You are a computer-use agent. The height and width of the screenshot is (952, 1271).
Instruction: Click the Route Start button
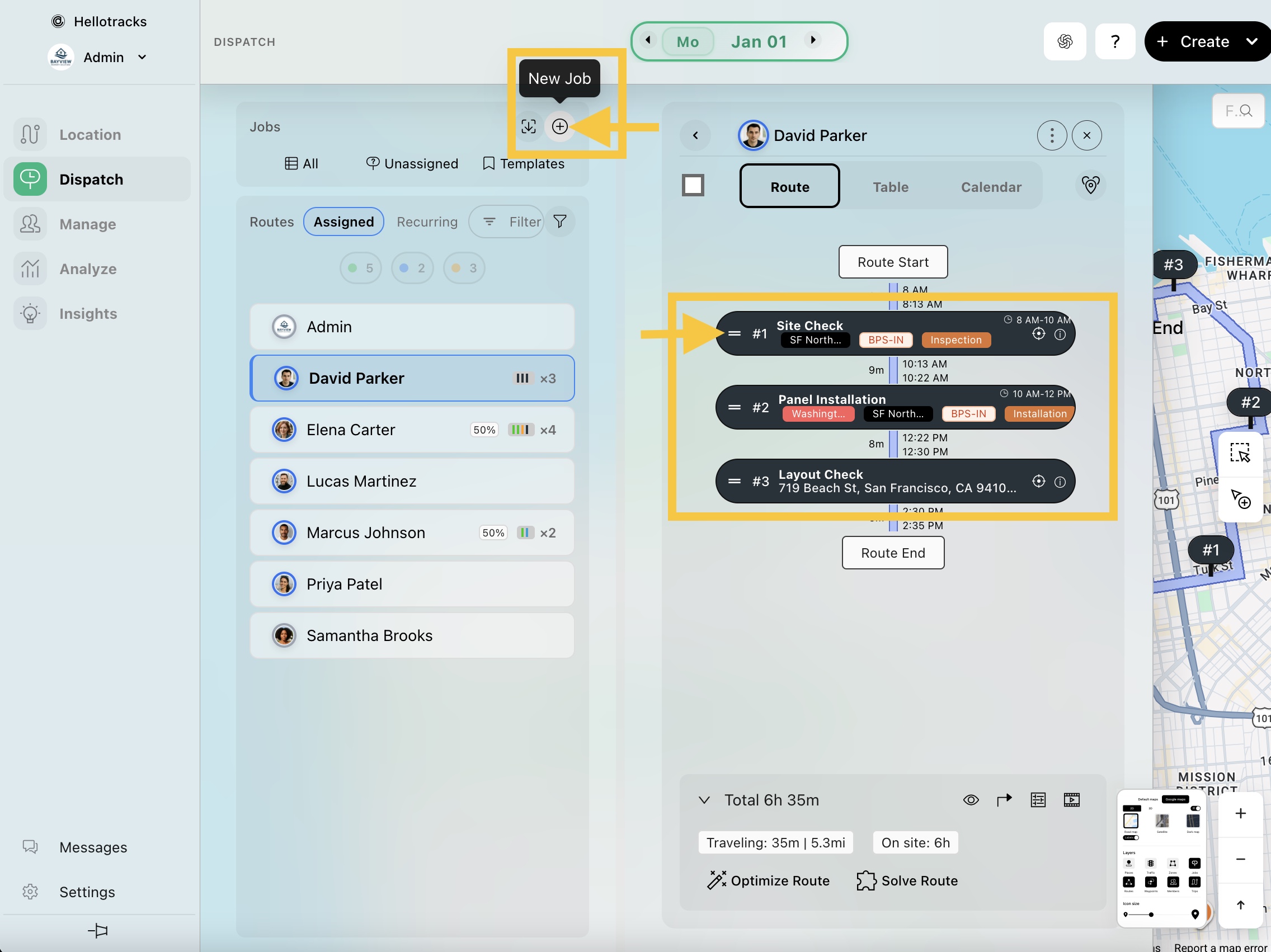click(x=892, y=262)
